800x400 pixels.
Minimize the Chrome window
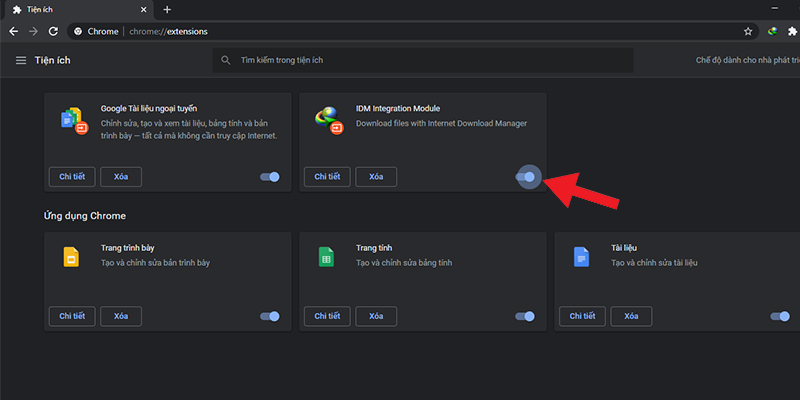774,9
